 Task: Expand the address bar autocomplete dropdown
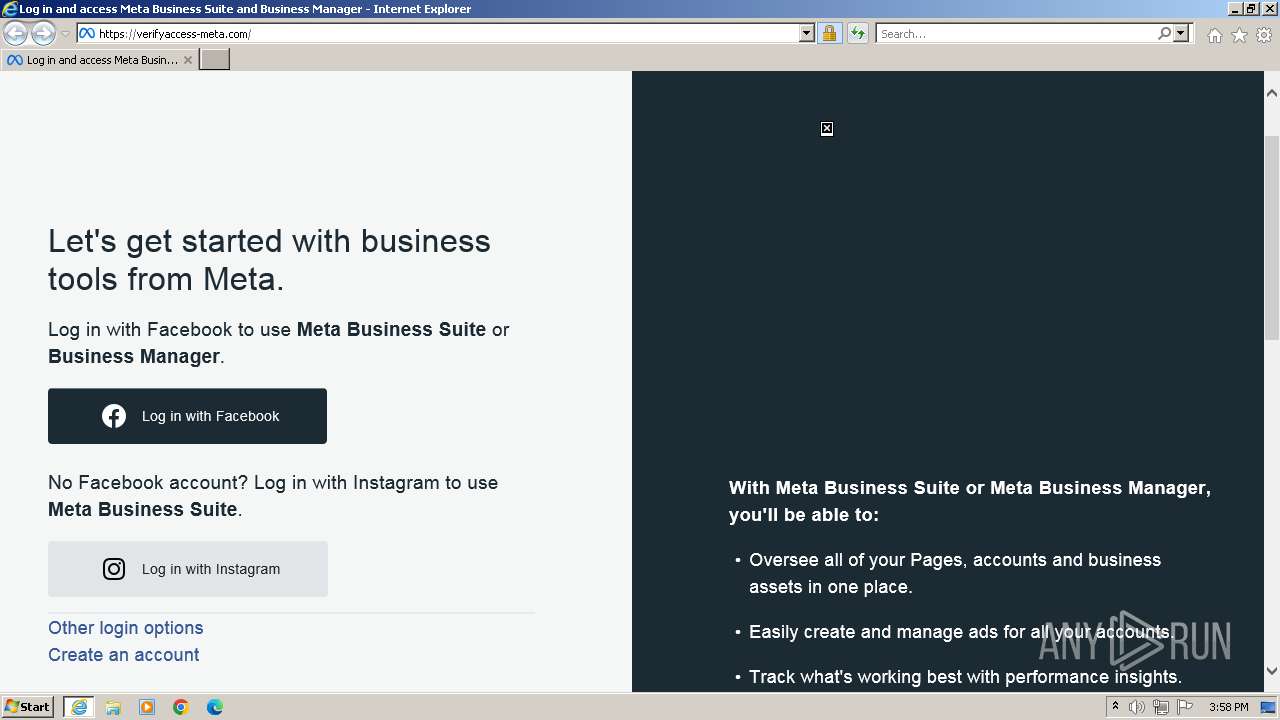coord(807,34)
